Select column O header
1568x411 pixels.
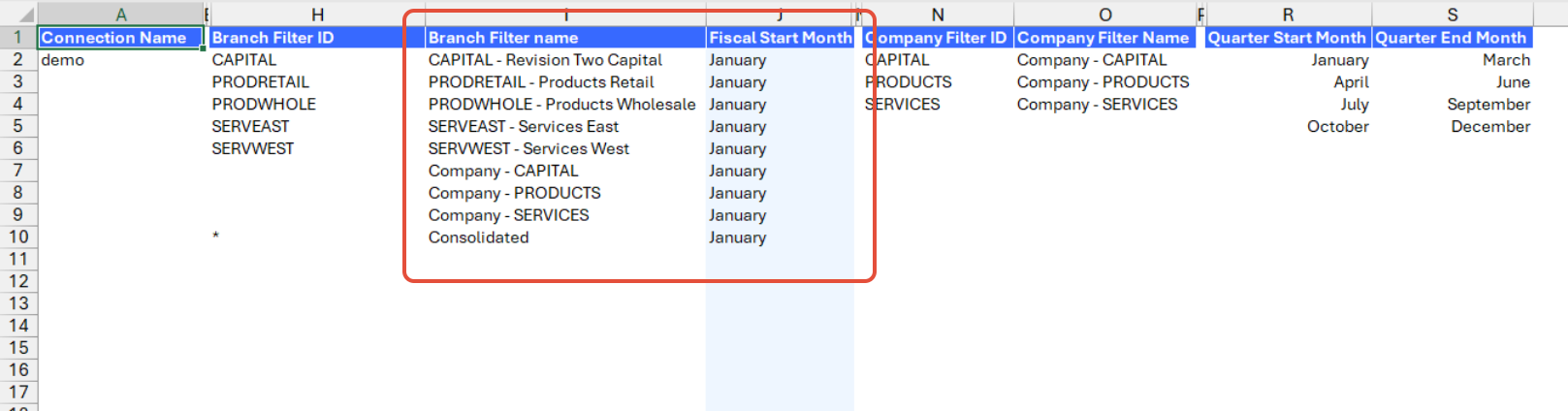[x=1104, y=15]
